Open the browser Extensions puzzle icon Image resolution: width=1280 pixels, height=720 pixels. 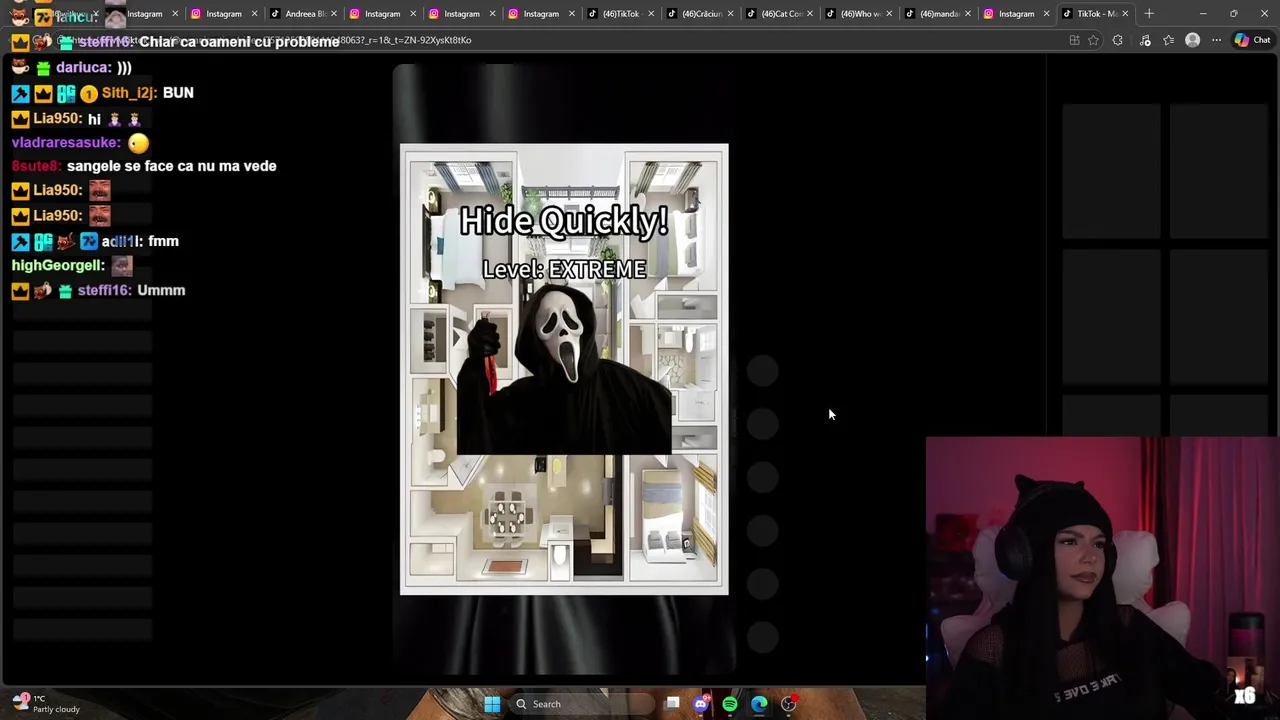point(1118,40)
